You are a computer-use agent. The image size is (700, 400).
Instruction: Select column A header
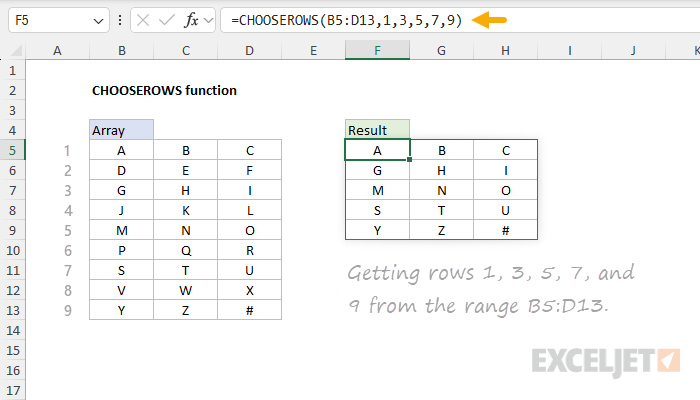57,50
